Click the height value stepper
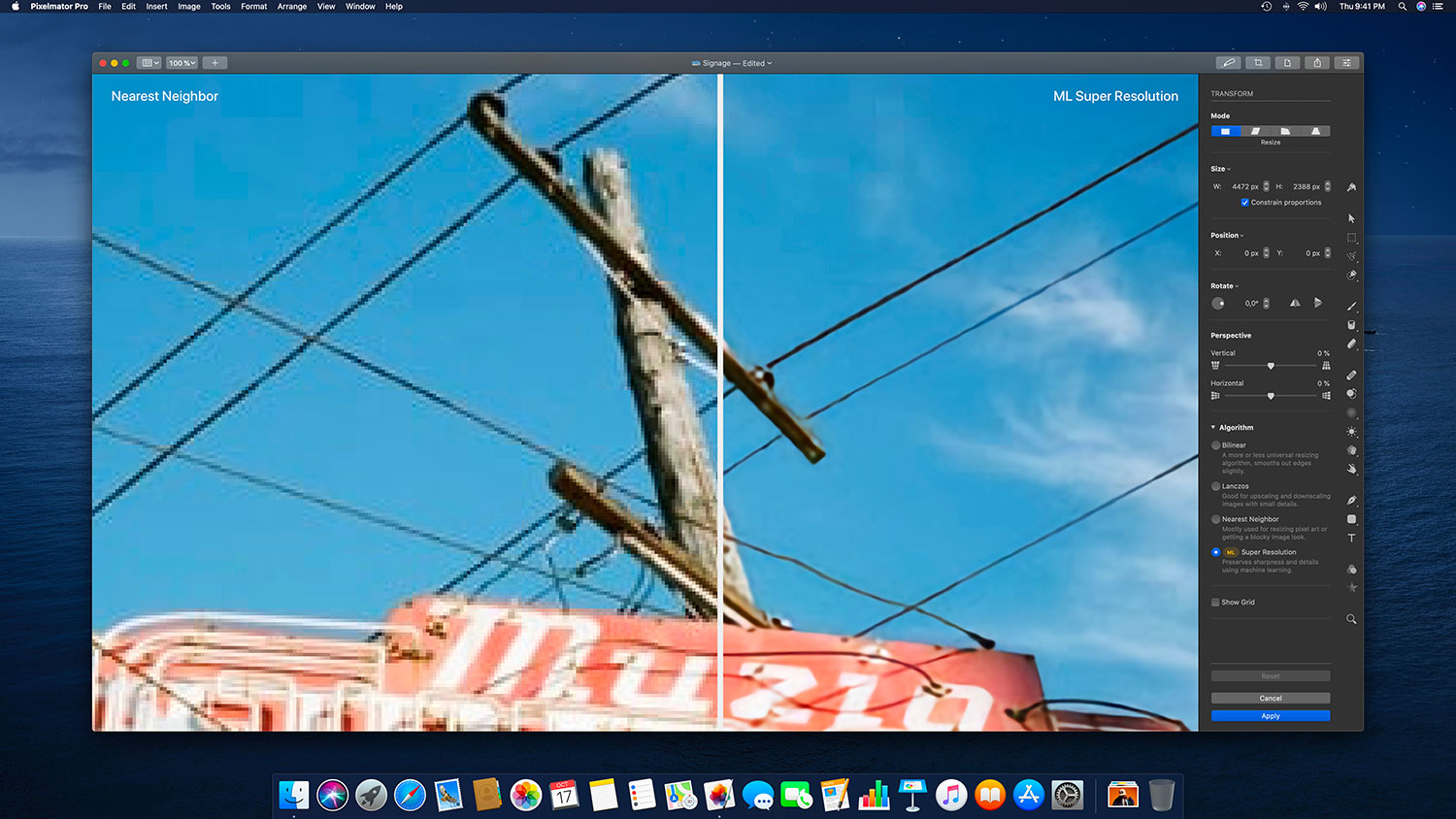This screenshot has width=1456, height=819. pyautogui.click(x=1327, y=186)
